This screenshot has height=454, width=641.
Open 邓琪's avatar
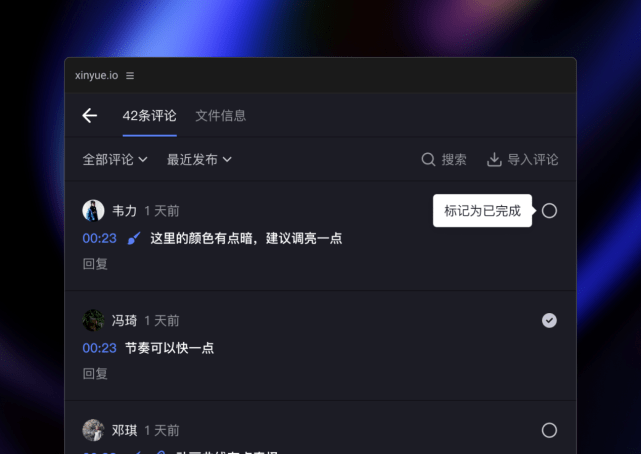[x=93, y=430]
